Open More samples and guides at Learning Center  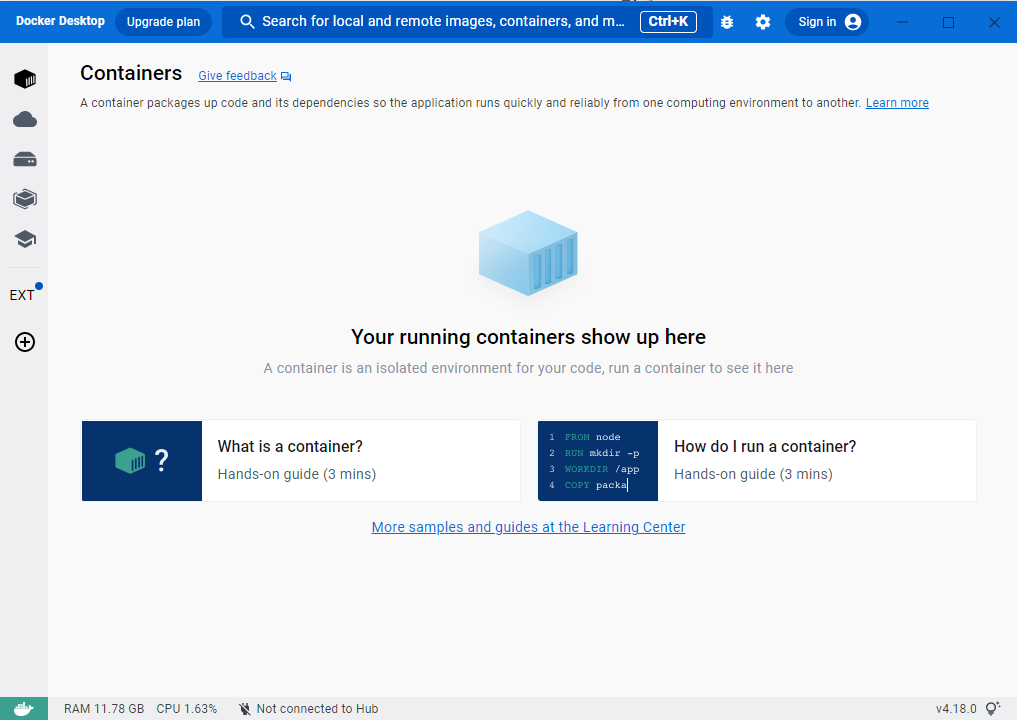[528, 527]
